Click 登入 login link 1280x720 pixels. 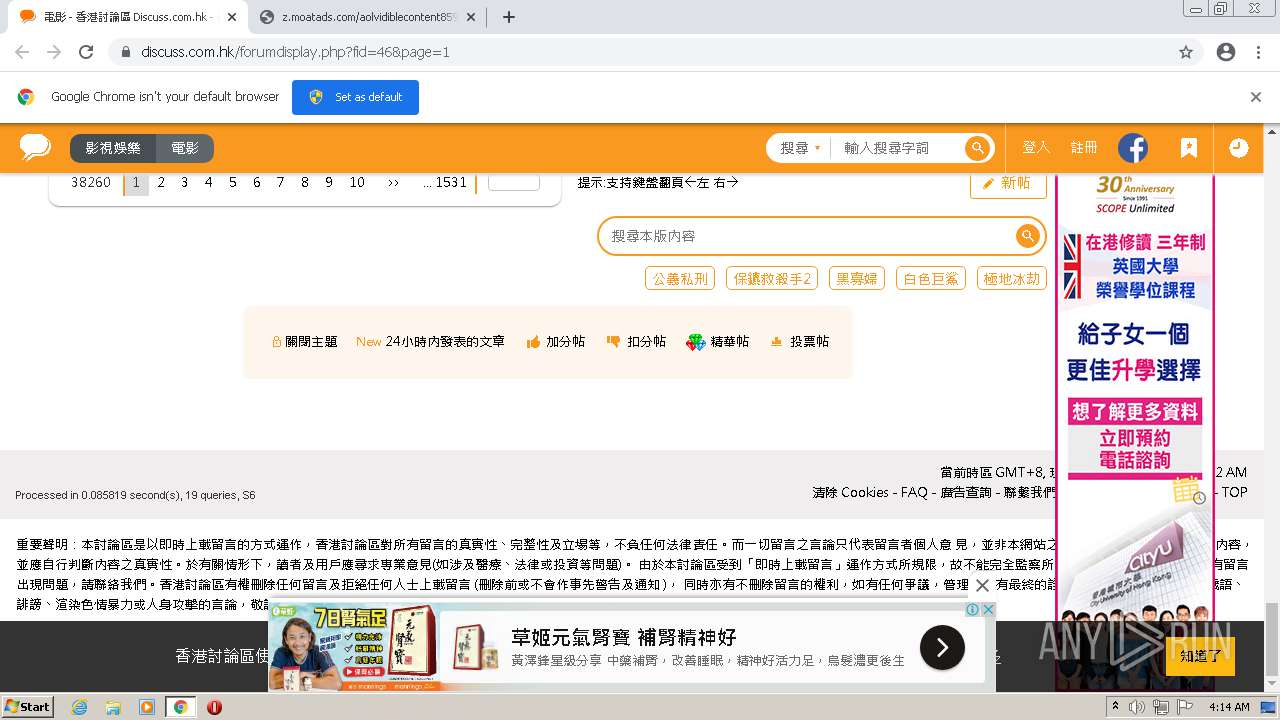(1036, 148)
